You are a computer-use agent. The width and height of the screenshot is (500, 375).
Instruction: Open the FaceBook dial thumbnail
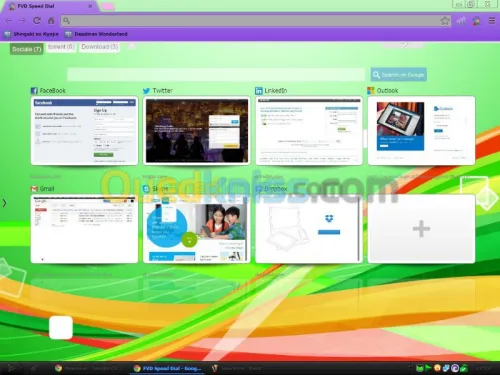tap(84, 131)
